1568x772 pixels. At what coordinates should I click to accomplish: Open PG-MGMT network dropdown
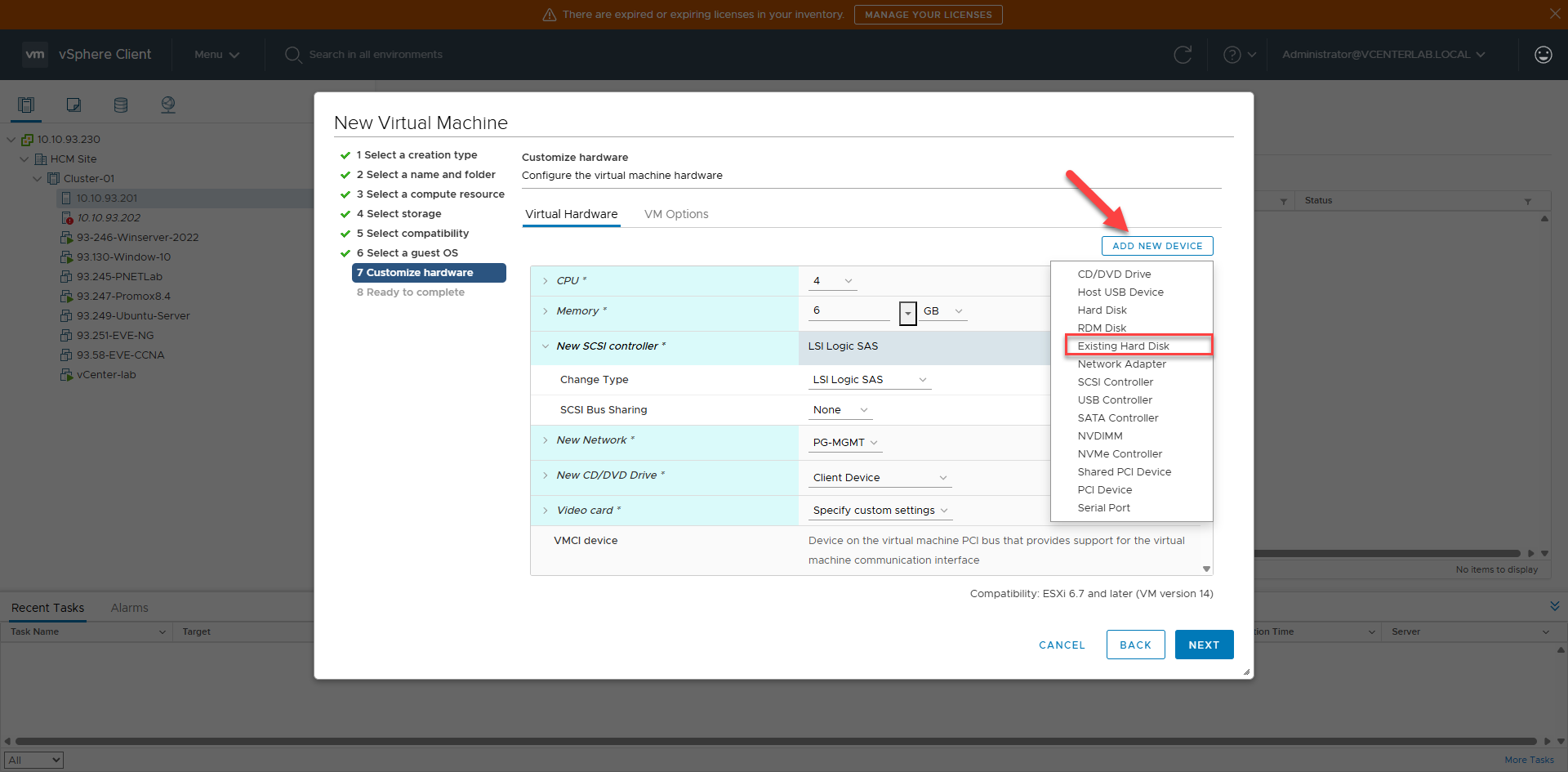845,443
